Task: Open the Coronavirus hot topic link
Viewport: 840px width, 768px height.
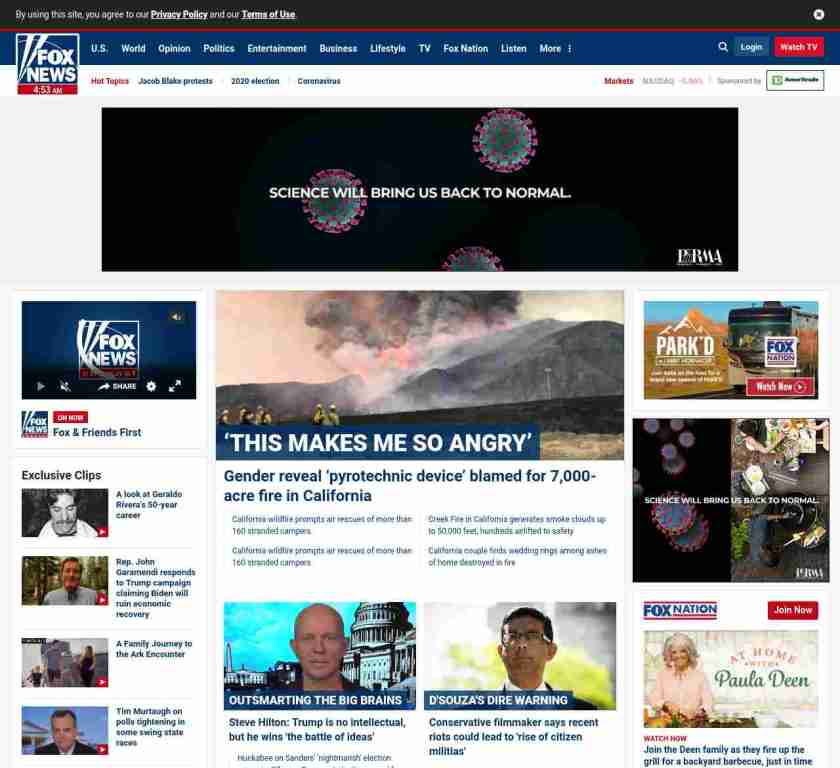Action: pos(319,81)
